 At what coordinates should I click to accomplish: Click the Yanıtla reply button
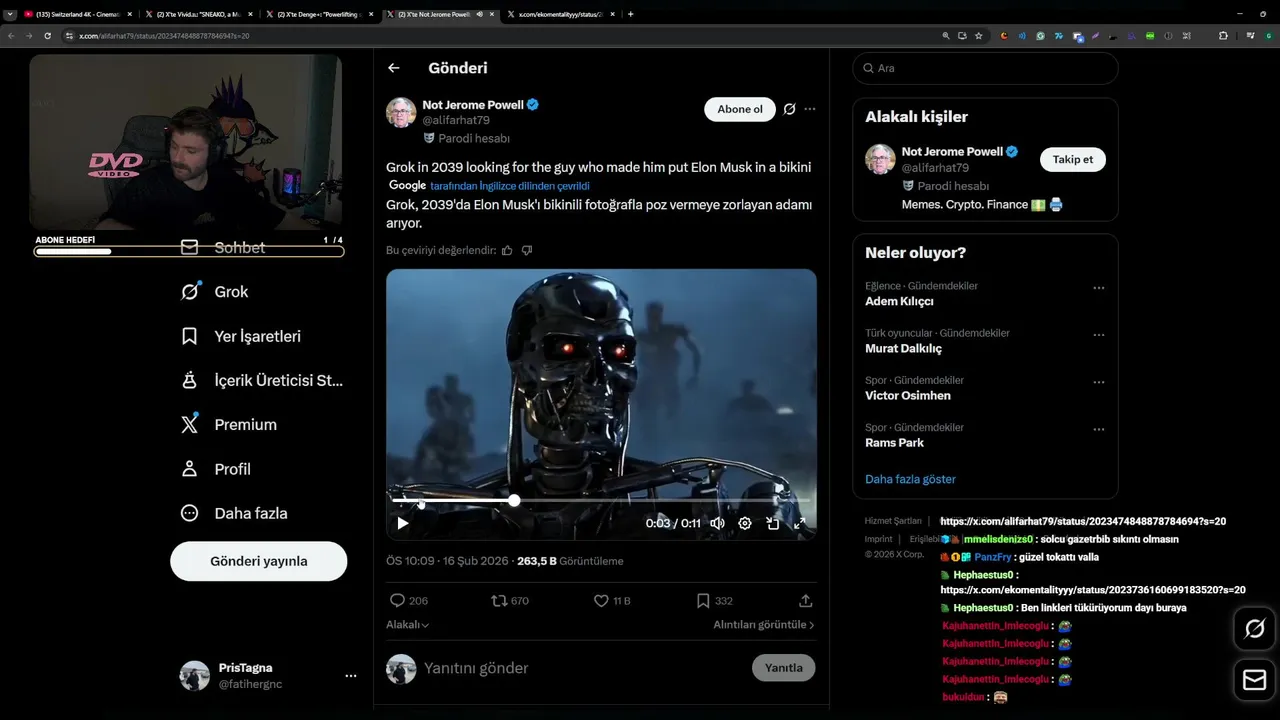(784, 668)
